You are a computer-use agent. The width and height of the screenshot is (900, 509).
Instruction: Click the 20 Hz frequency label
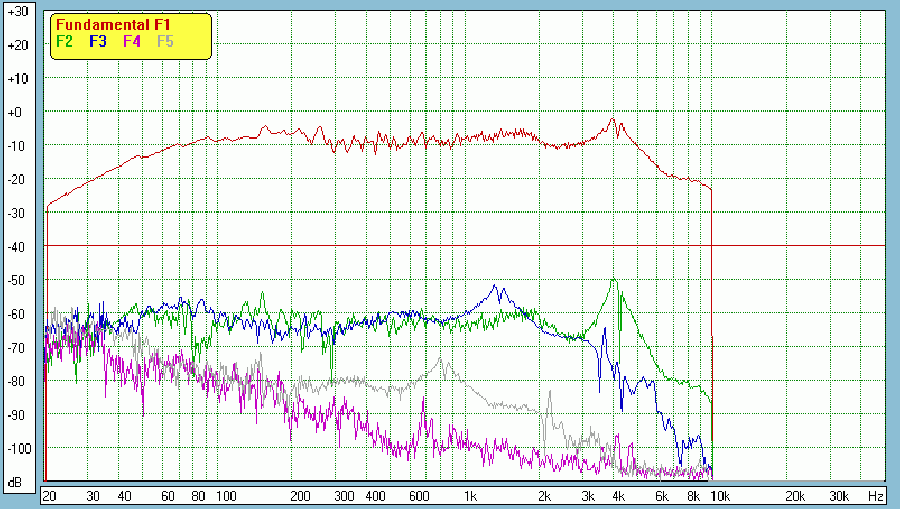tap(49, 496)
